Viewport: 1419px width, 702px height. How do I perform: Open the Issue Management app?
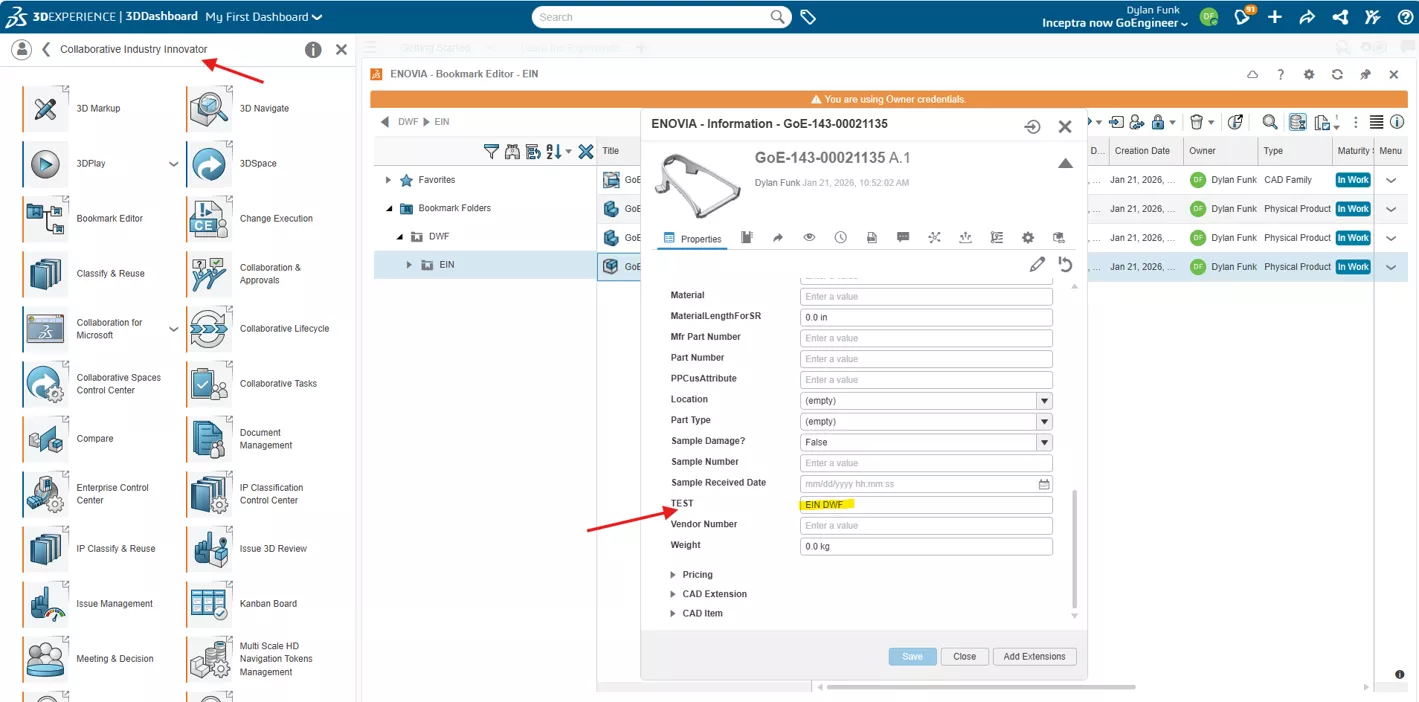(45, 603)
